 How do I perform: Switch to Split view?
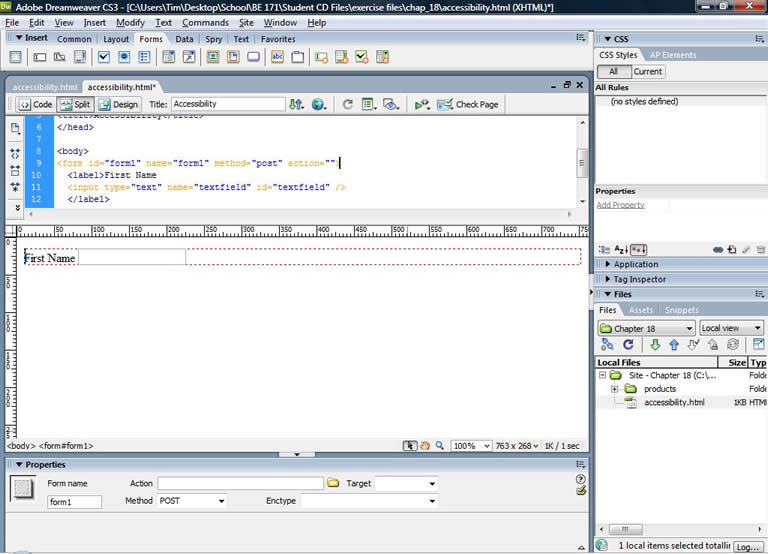75,104
